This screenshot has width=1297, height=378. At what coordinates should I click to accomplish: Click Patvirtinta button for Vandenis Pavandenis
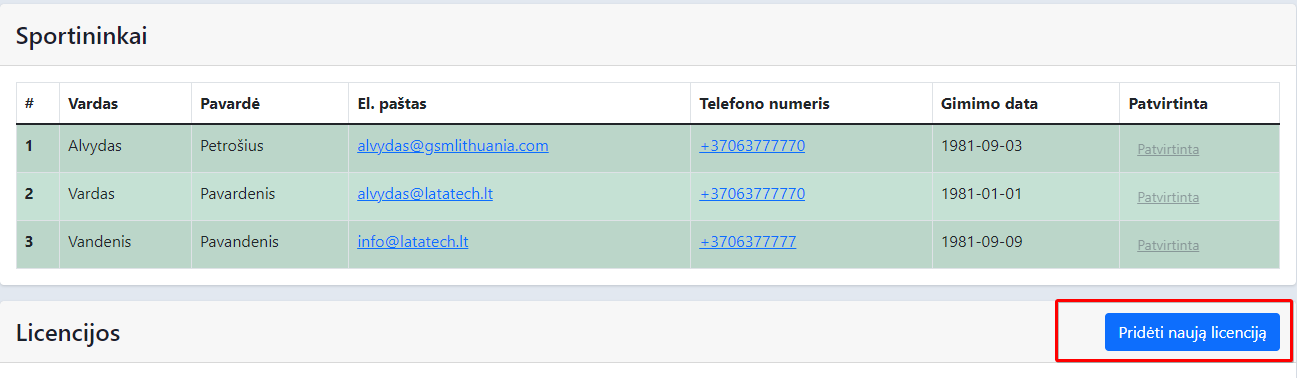(1168, 246)
